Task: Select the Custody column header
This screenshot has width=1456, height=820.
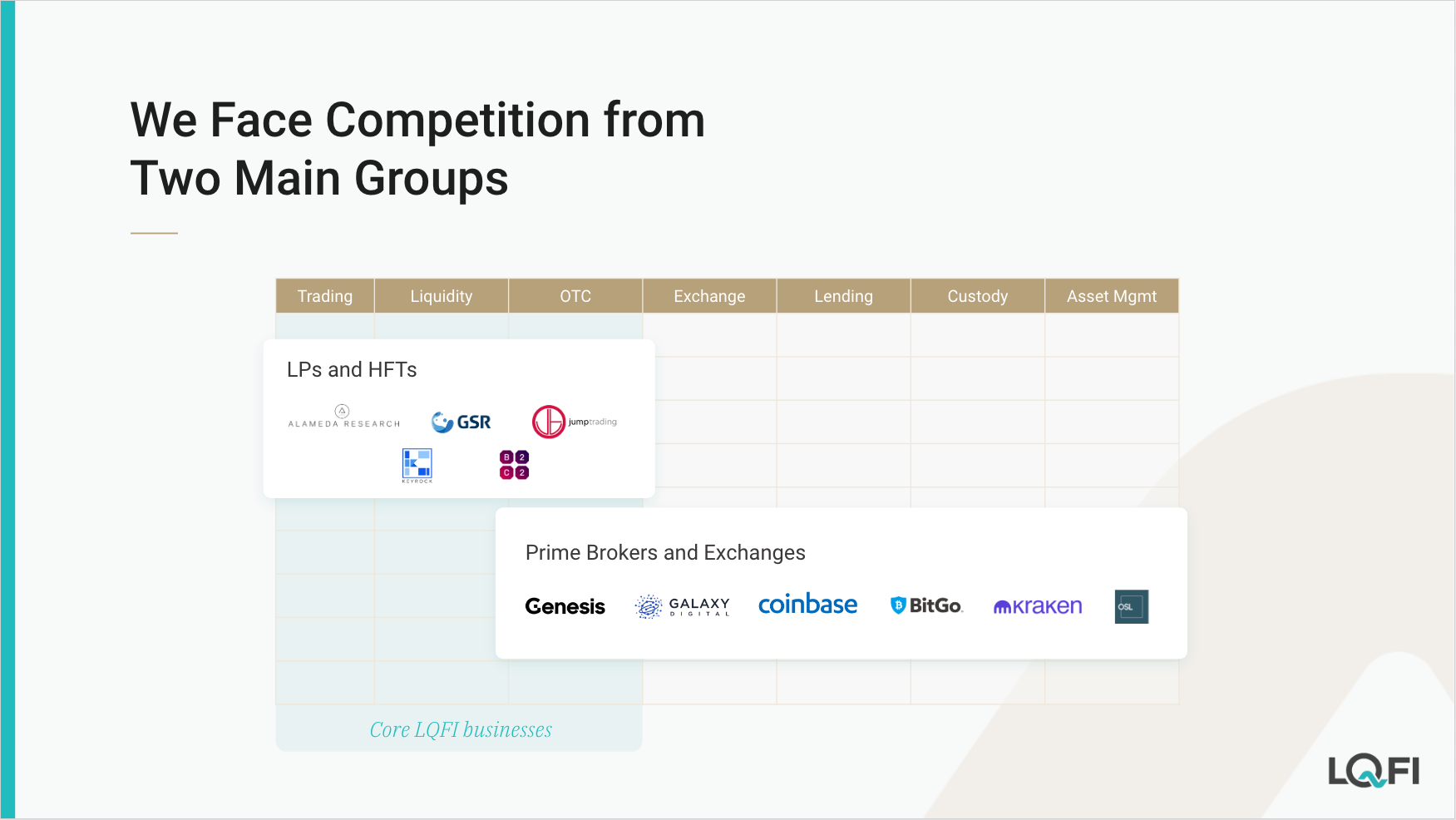Action: pyautogui.click(x=977, y=296)
